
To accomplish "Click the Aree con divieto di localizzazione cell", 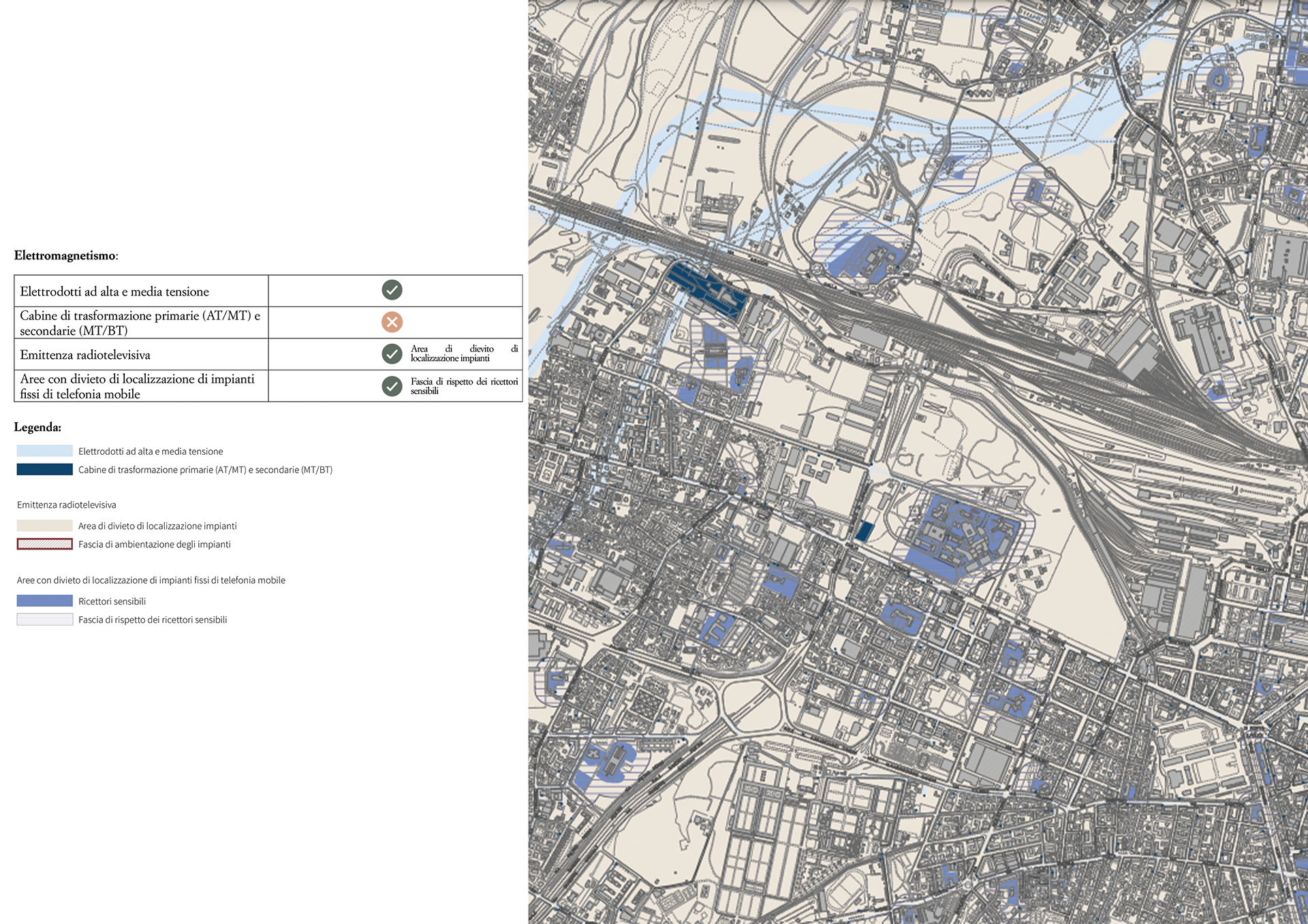I will (141, 386).
